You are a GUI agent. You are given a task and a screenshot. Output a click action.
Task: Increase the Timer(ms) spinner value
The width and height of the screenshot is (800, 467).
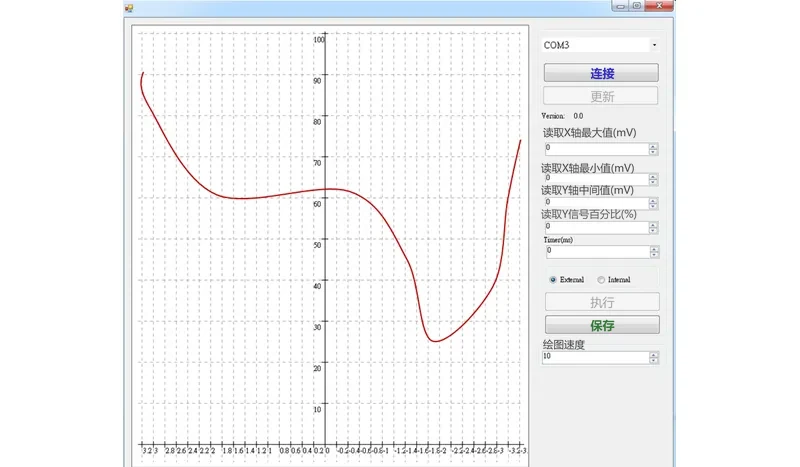[x=654, y=249]
